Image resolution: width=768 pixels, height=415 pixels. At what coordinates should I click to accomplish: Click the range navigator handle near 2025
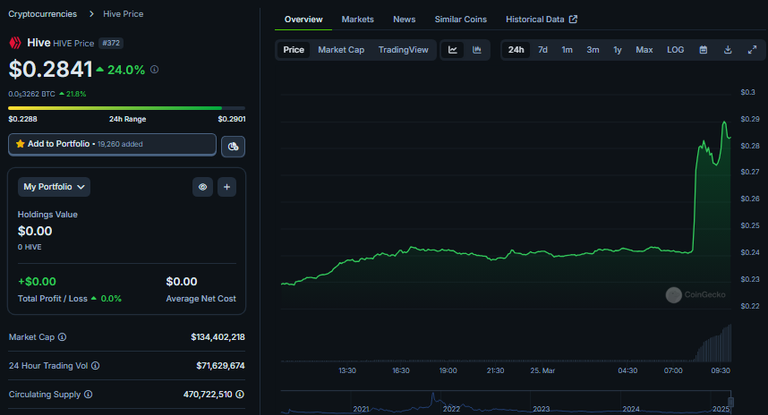point(731,402)
